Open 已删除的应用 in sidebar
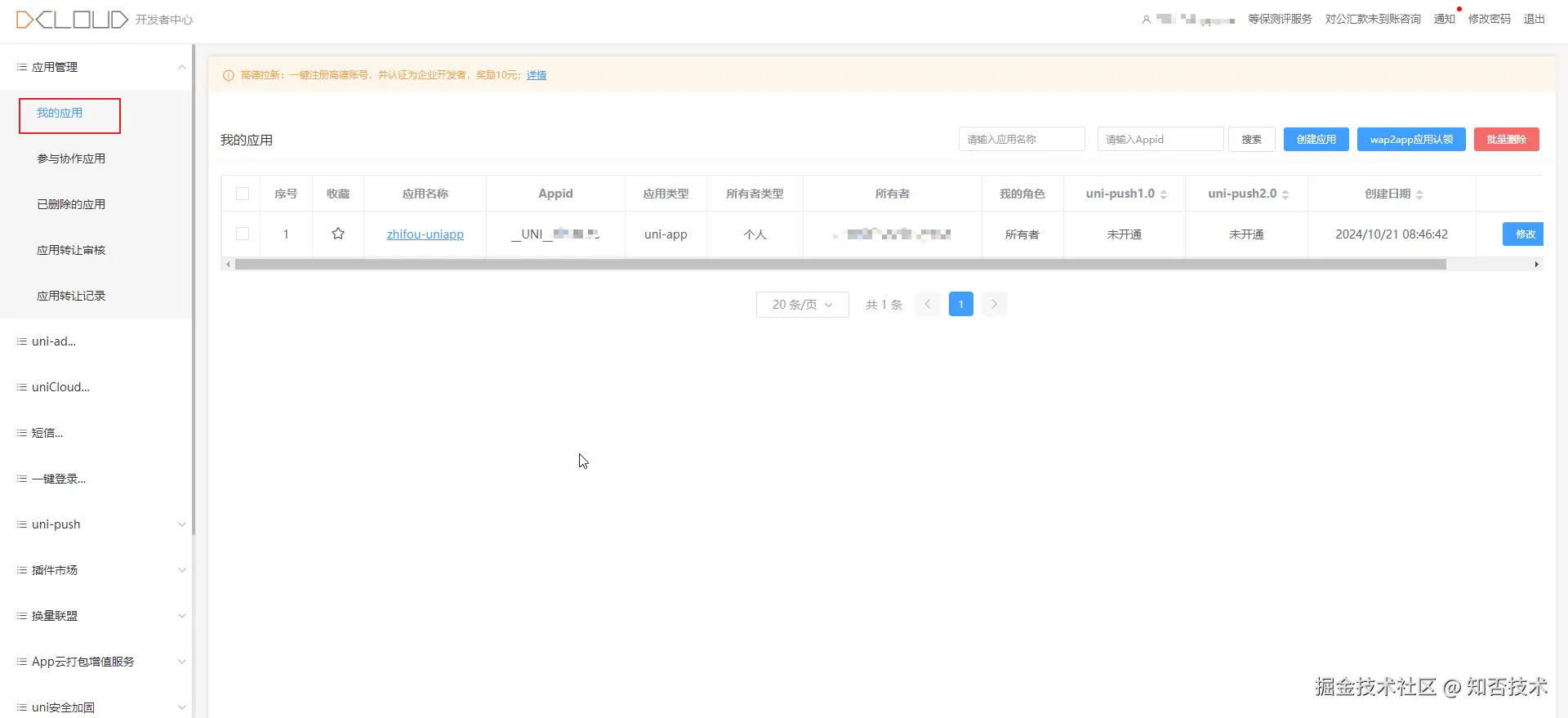This screenshot has height=718, width=1568. [x=71, y=204]
